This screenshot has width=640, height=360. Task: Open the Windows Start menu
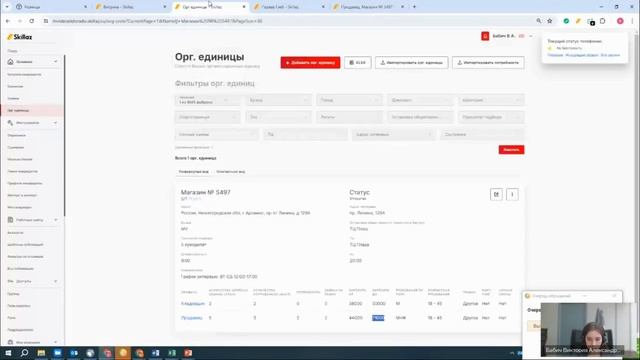point(8,353)
